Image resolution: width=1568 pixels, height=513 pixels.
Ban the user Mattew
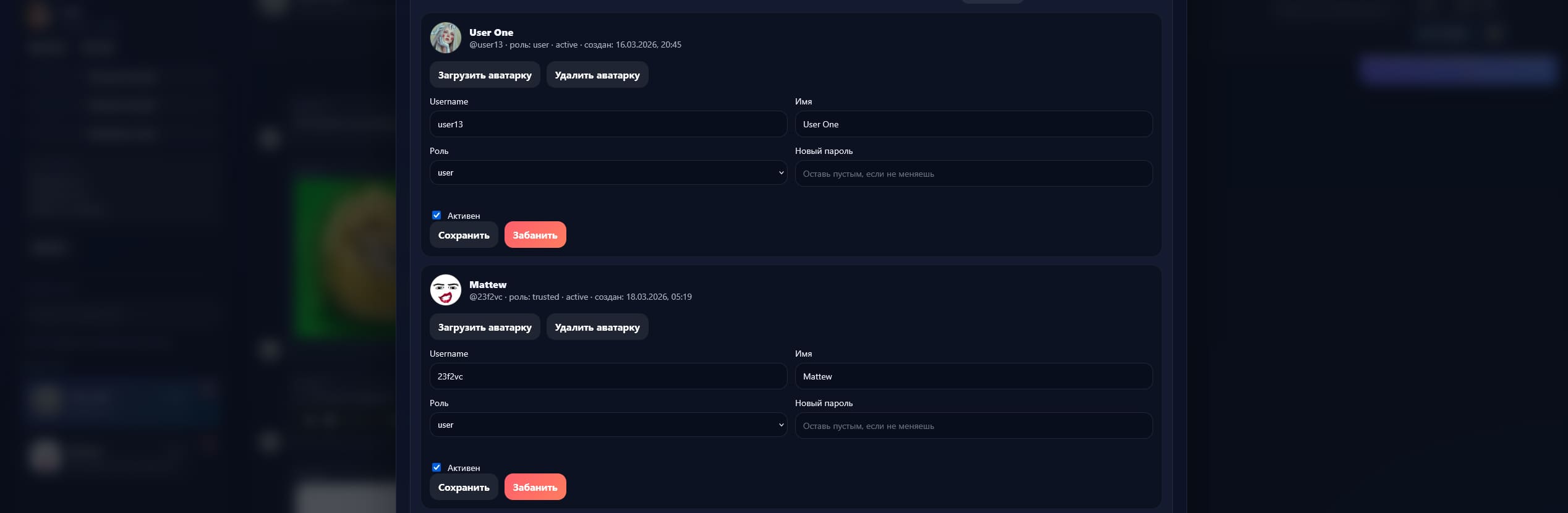535,487
